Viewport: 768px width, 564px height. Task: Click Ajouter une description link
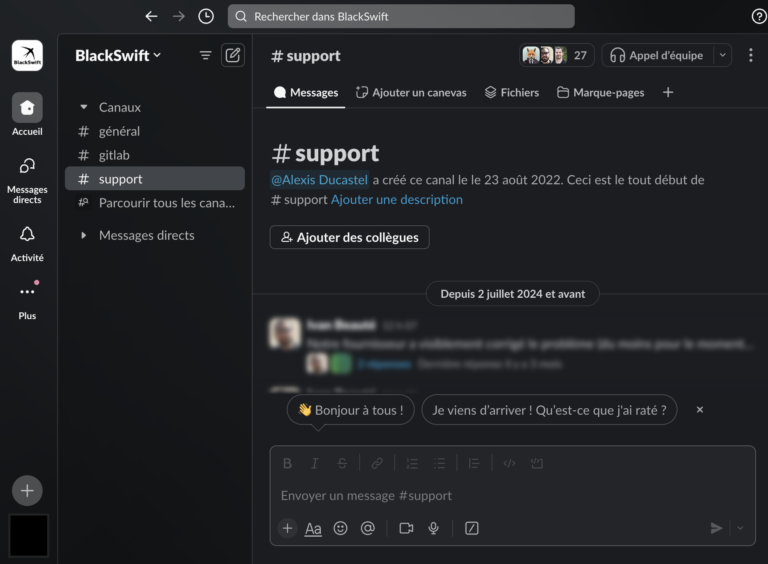tap(397, 200)
